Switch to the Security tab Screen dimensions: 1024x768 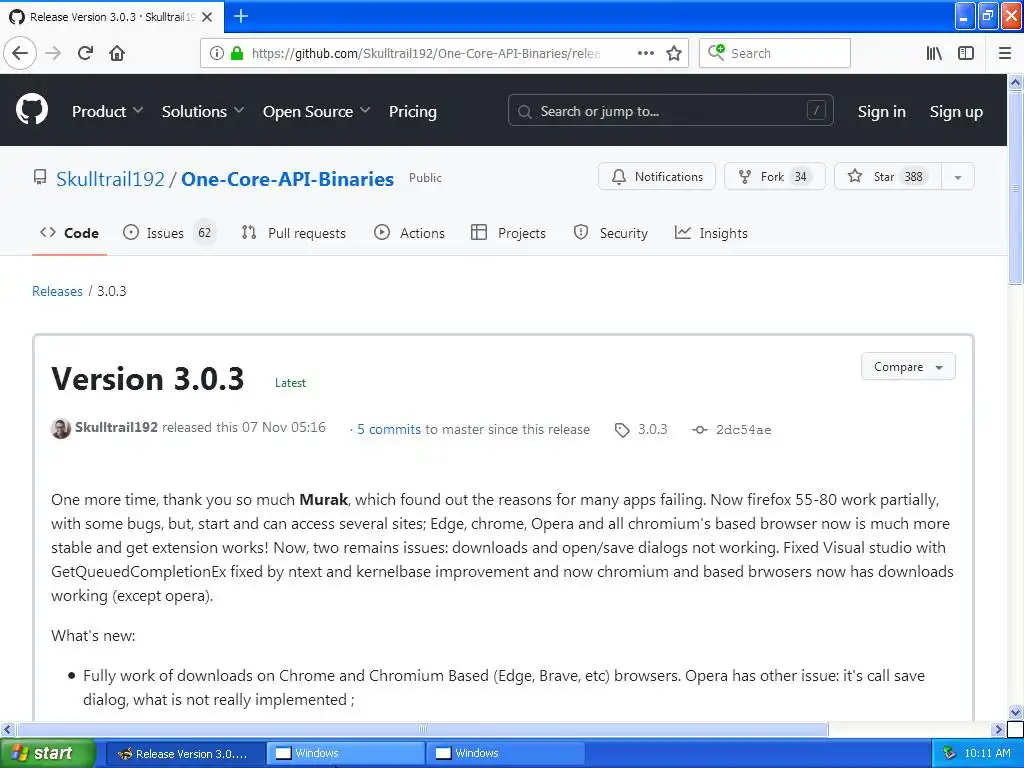611,233
